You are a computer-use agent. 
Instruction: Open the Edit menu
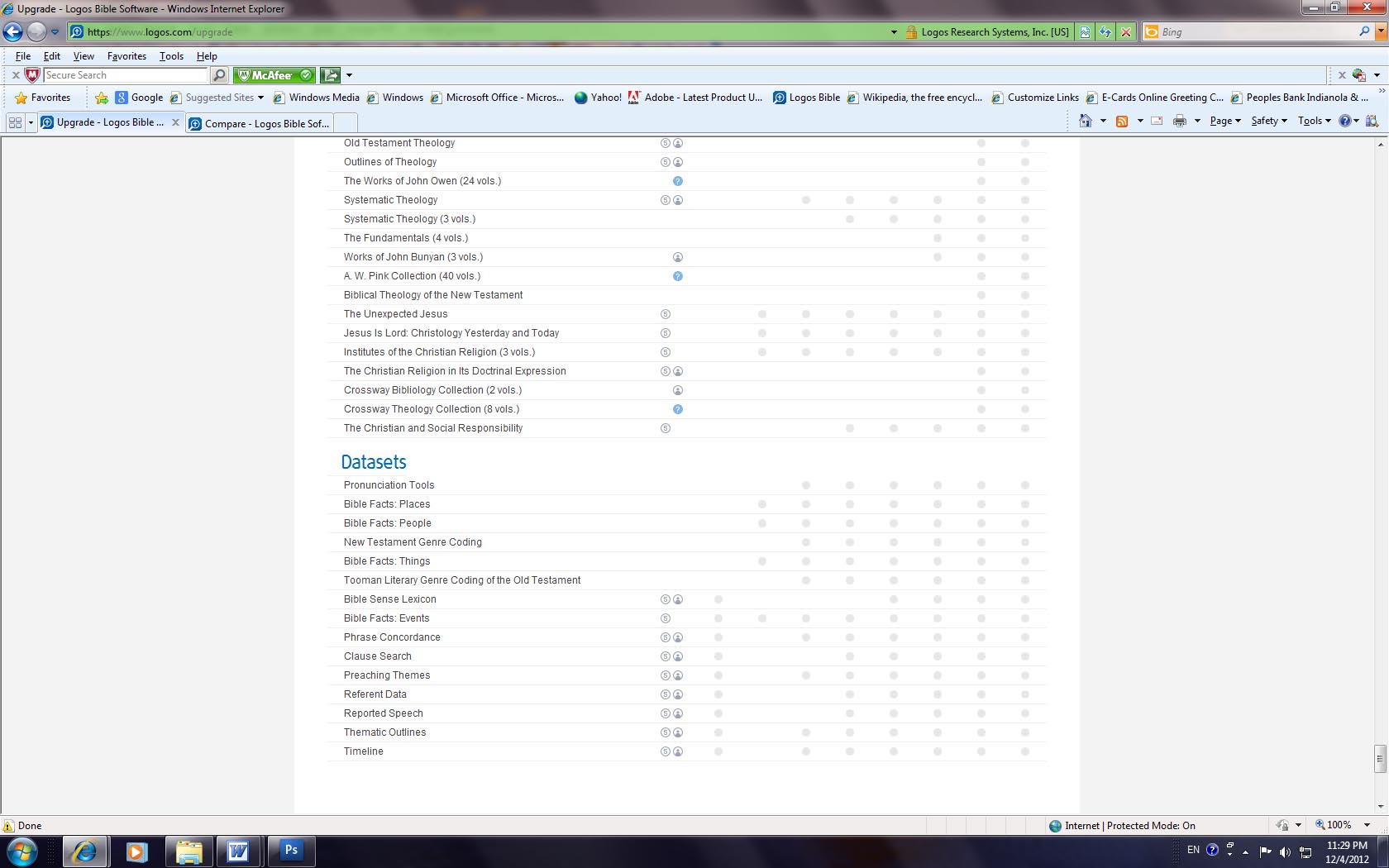[52, 56]
